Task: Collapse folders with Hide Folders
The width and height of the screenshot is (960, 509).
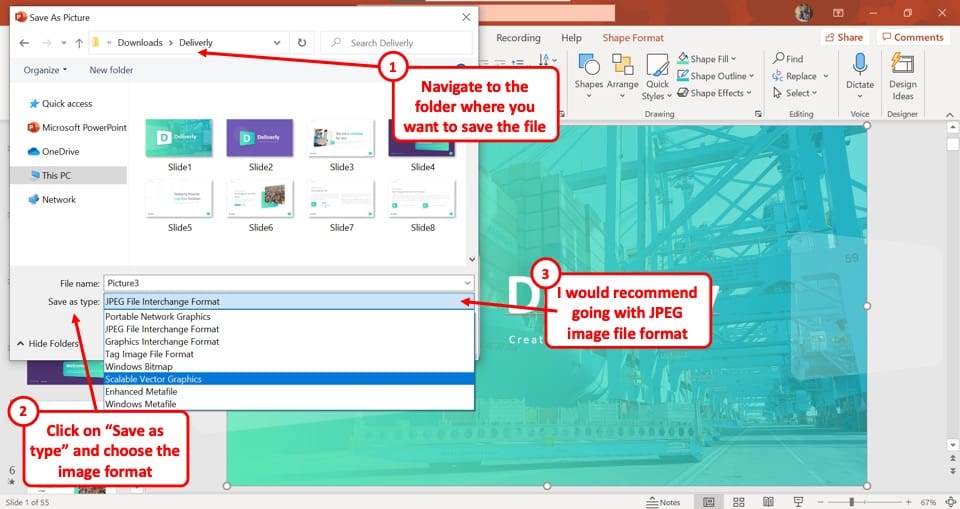Action: point(47,344)
